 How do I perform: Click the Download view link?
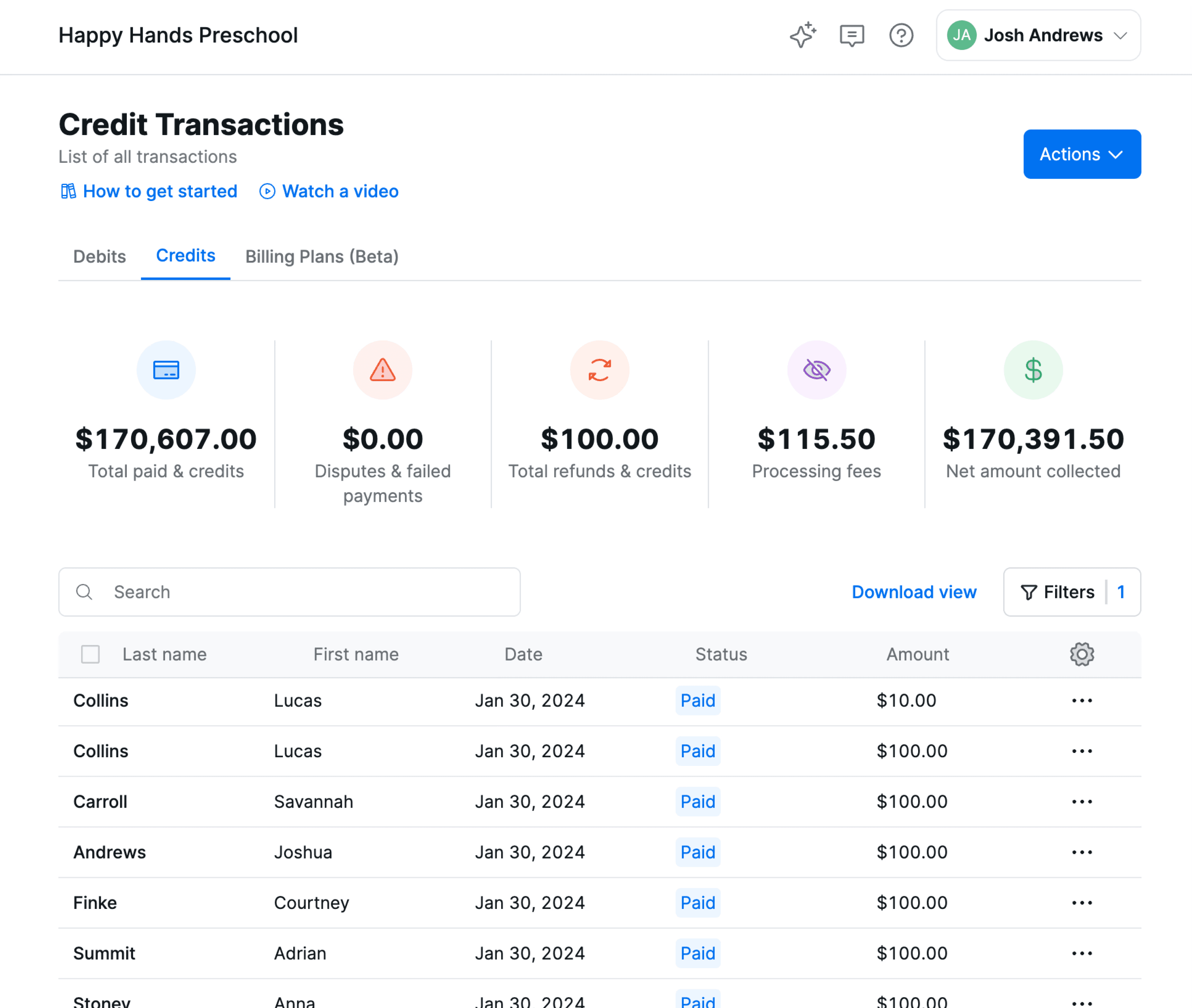(914, 592)
